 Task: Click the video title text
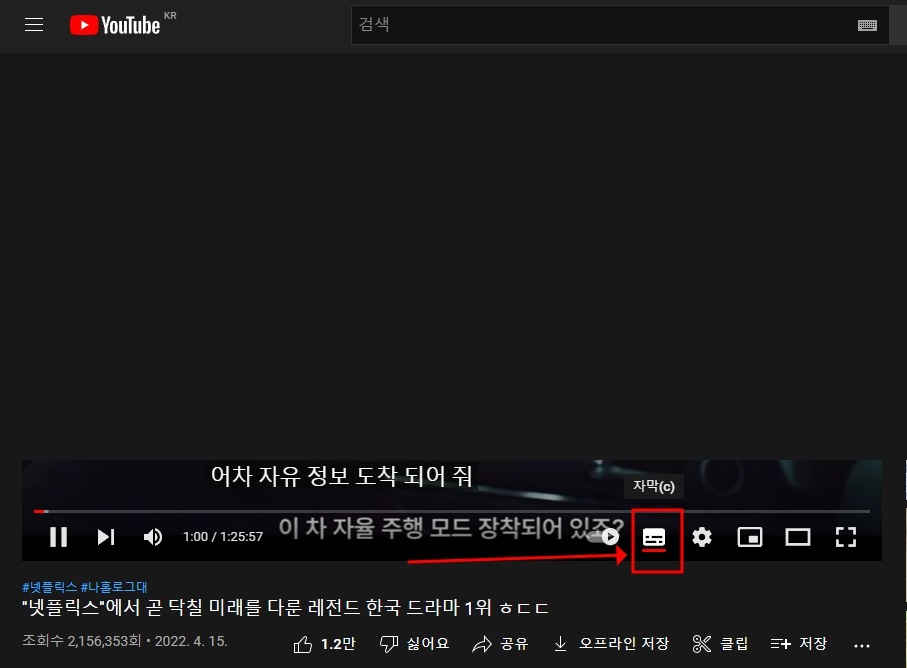click(285, 608)
